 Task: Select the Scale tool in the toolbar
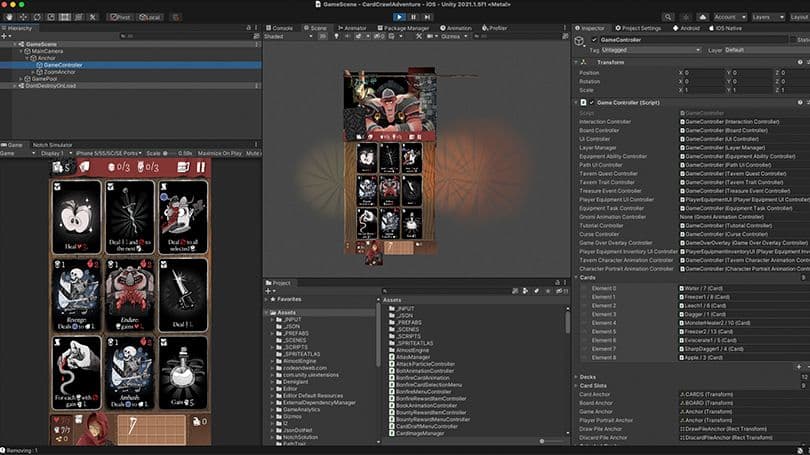pos(51,17)
